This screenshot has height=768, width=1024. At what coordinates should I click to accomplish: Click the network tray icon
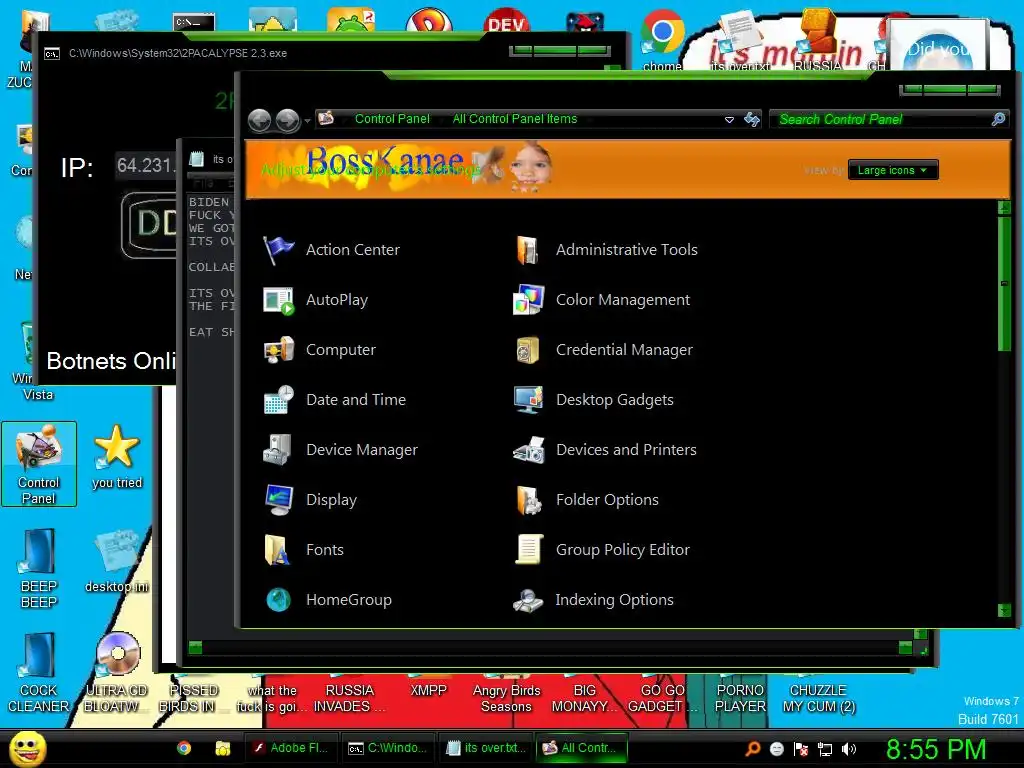(825, 749)
